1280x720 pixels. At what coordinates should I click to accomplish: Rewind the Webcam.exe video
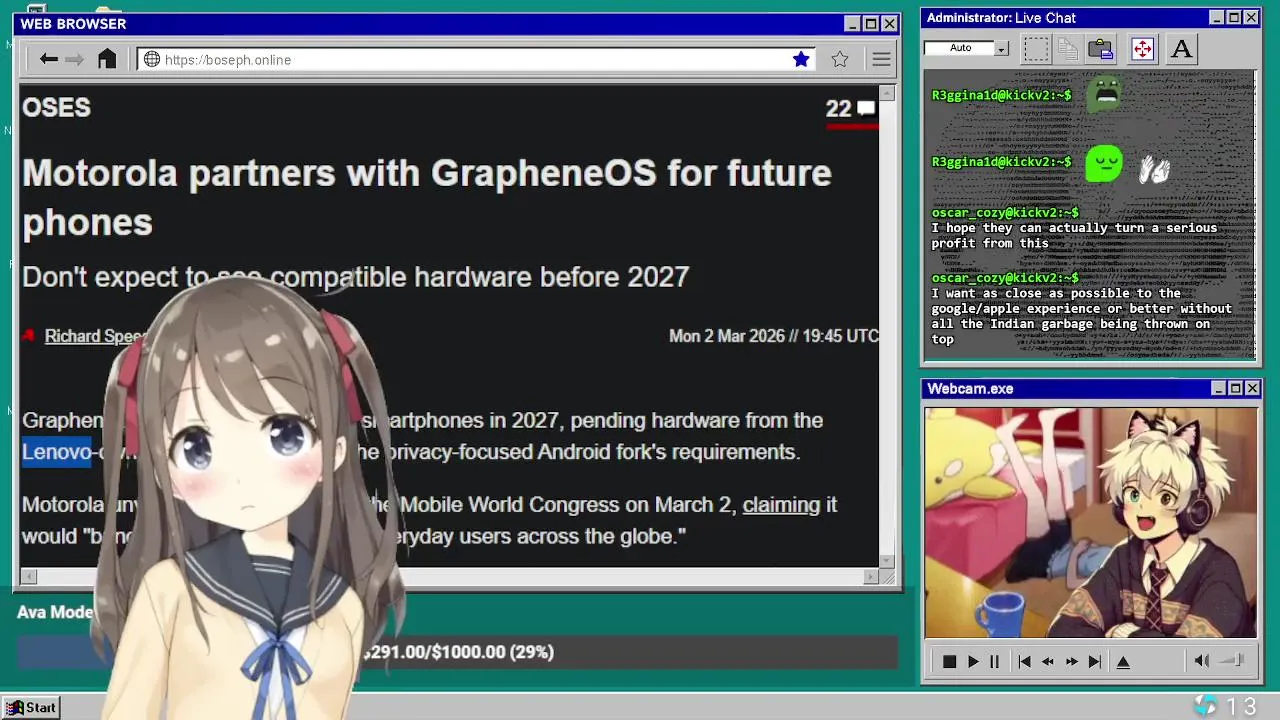pos(1048,661)
